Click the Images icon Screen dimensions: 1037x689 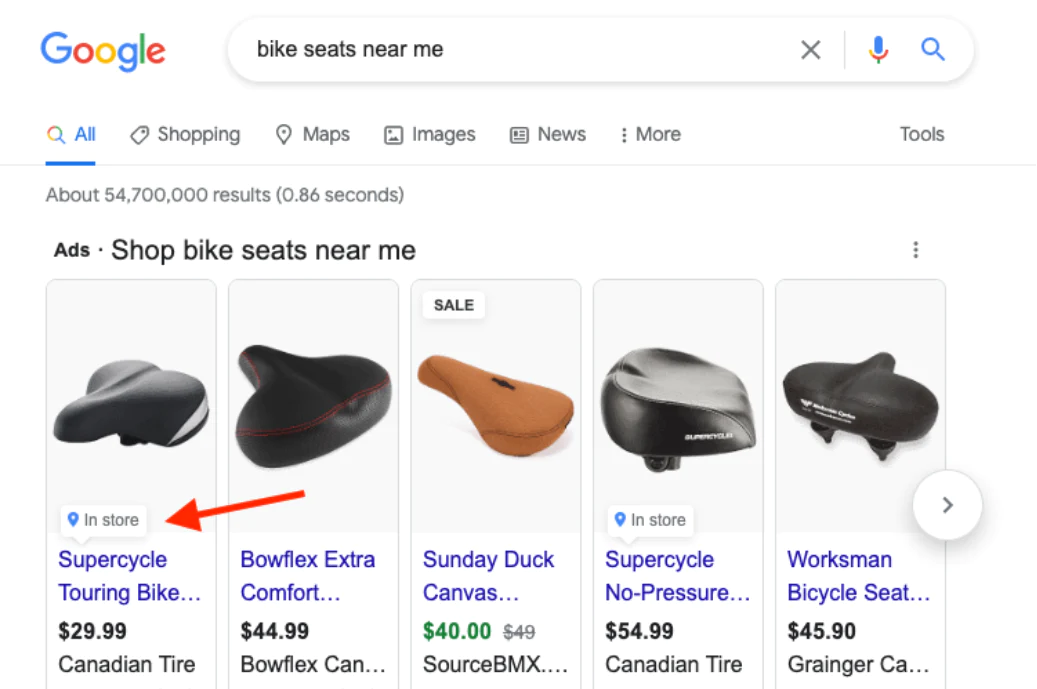point(394,134)
